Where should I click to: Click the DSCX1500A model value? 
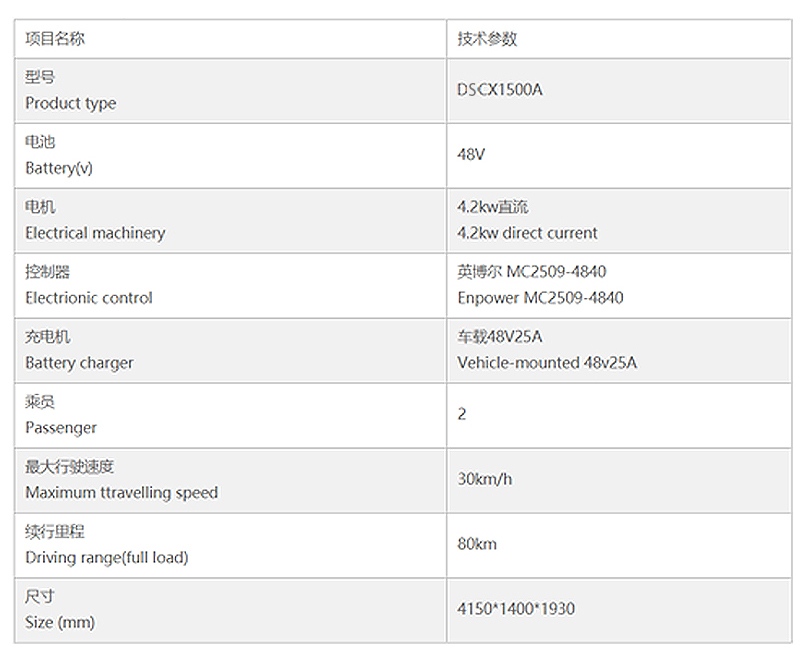coord(500,90)
